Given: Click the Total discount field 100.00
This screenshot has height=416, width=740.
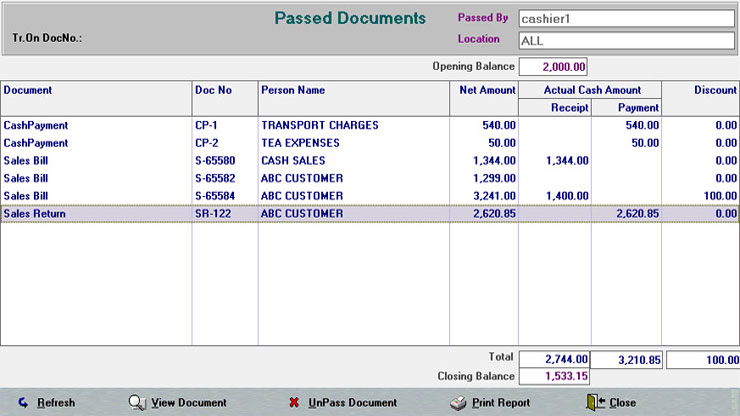Looking at the screenshot, I should pos(703,360).
